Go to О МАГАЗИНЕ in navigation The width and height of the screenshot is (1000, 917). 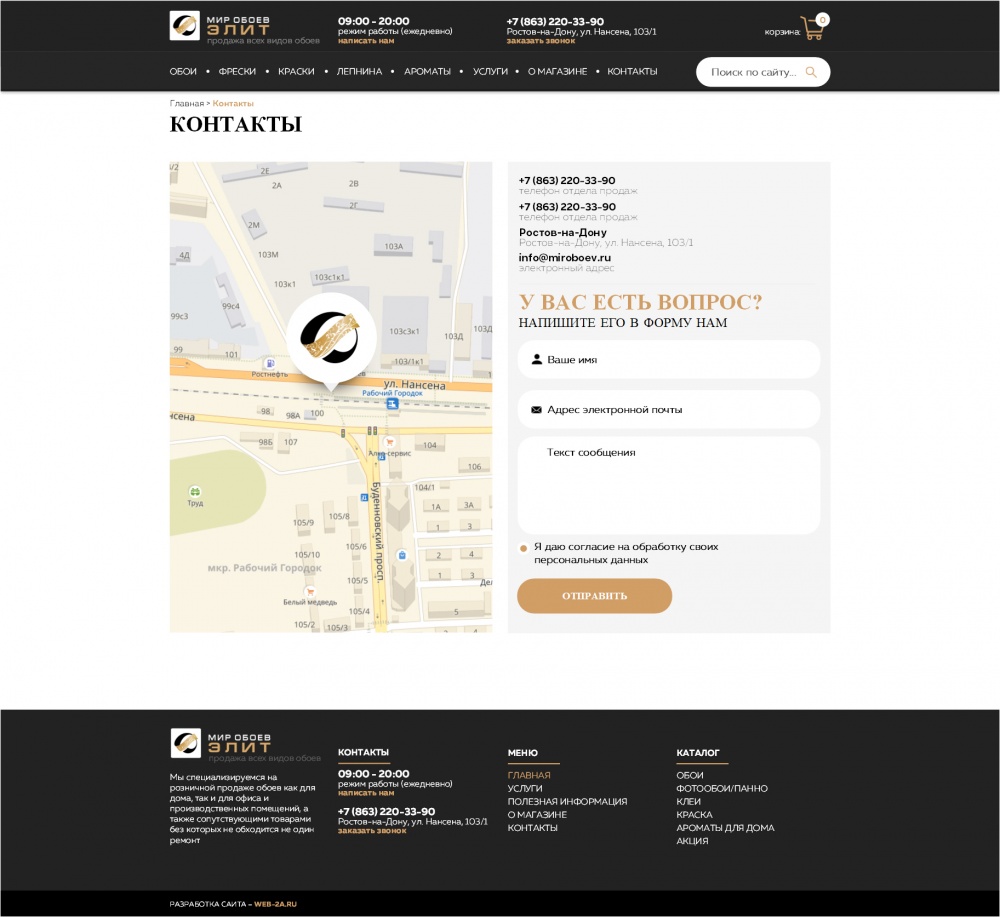(557, 72)
